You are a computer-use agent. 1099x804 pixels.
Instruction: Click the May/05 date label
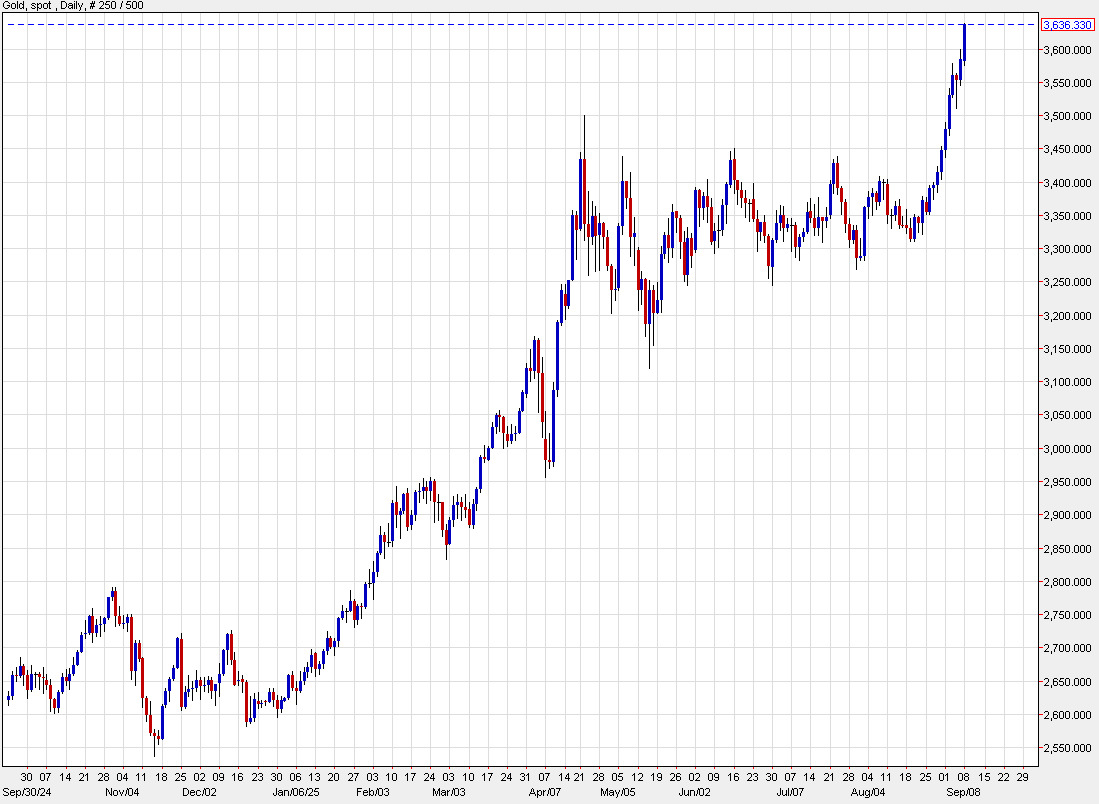tap(617, 792)
